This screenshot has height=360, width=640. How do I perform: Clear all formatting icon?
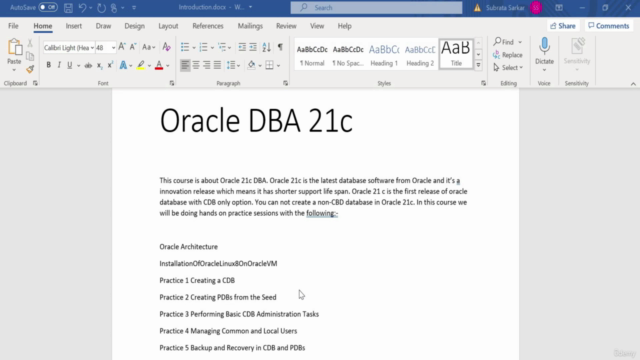pyautogui.click(x=166, y=47)
